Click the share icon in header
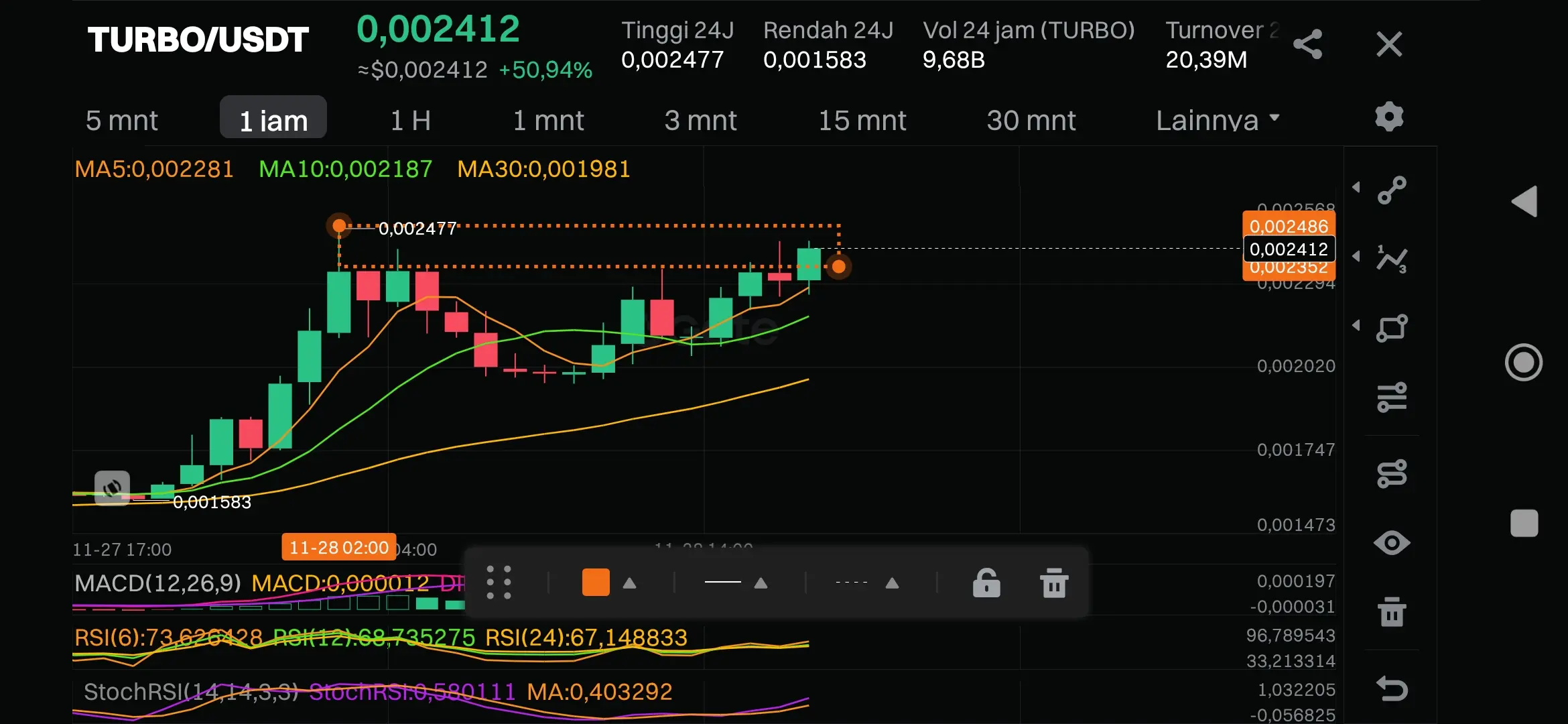The image size is (1568, 724). click(x=1307, y=45)
